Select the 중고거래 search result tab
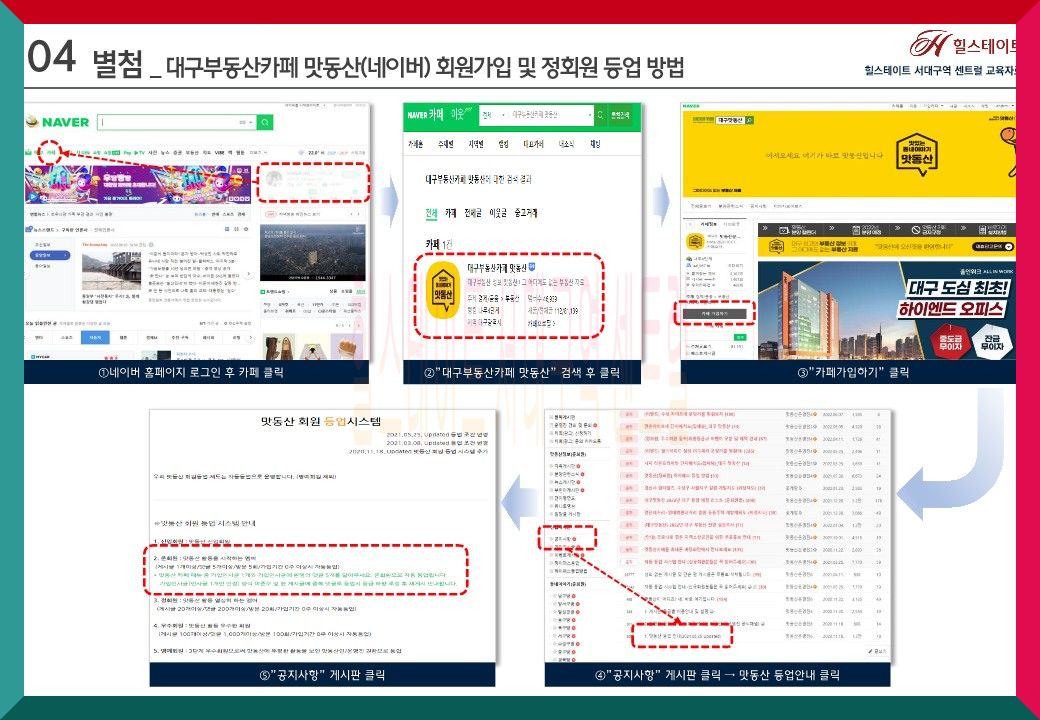The height and width of the screenshot is (720, 1040). [526, 213]
